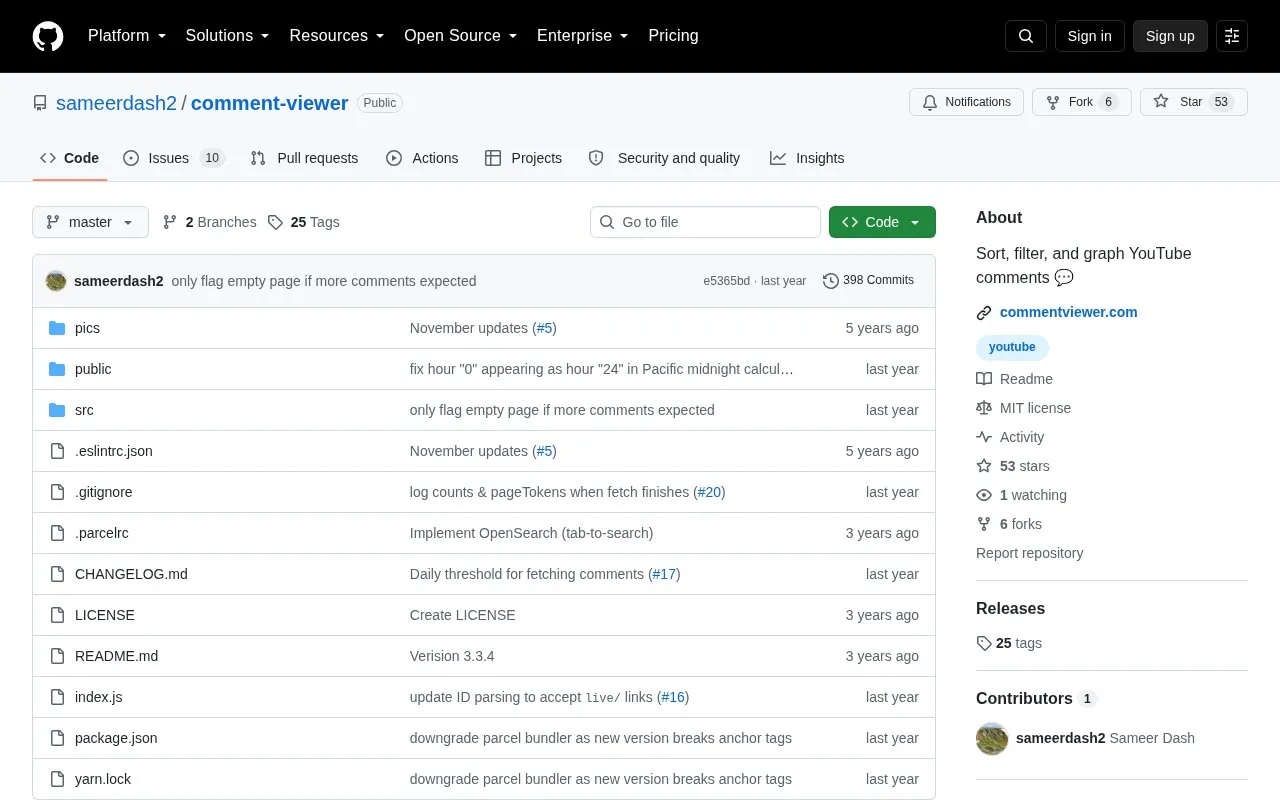Click the GitHub logo icon

tap(48, 36)
